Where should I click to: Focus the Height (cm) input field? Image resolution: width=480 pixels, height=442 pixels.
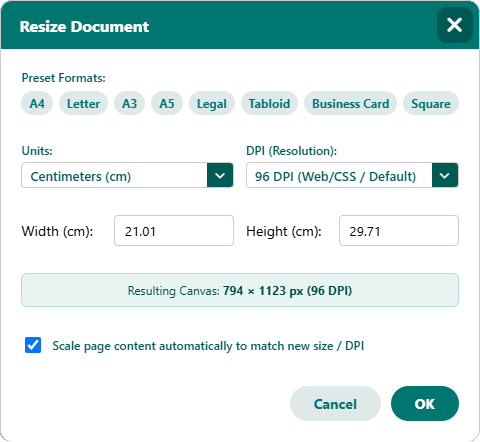(399, 231)
